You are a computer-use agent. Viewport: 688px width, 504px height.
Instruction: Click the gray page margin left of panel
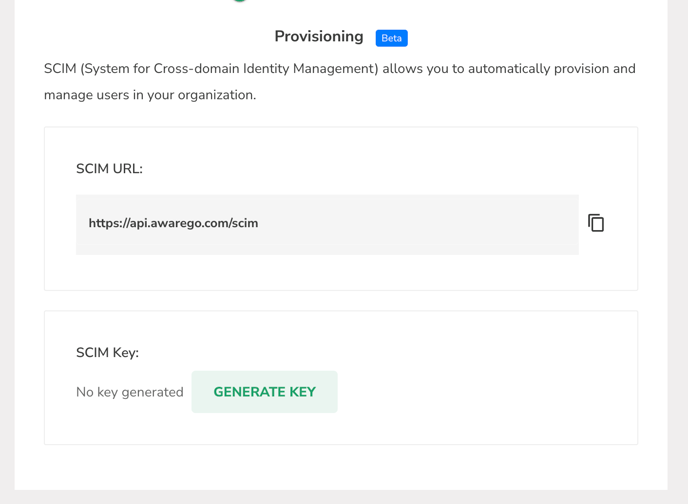click(x=7, y=250)
